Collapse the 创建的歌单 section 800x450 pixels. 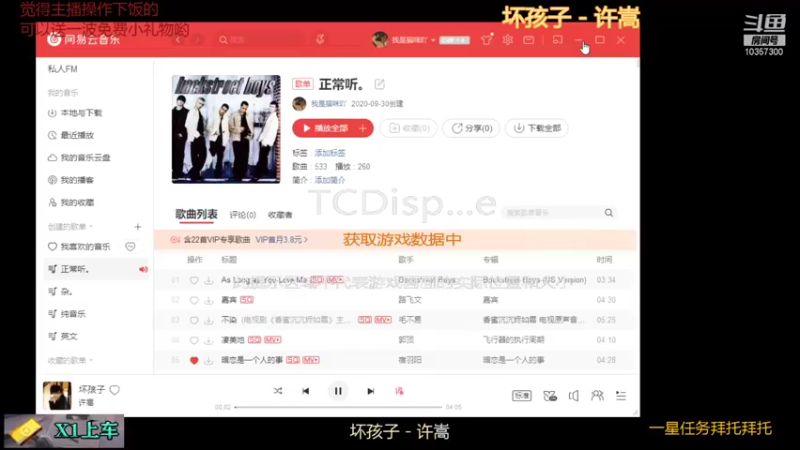pyautogui.click(x=70, y=227)
